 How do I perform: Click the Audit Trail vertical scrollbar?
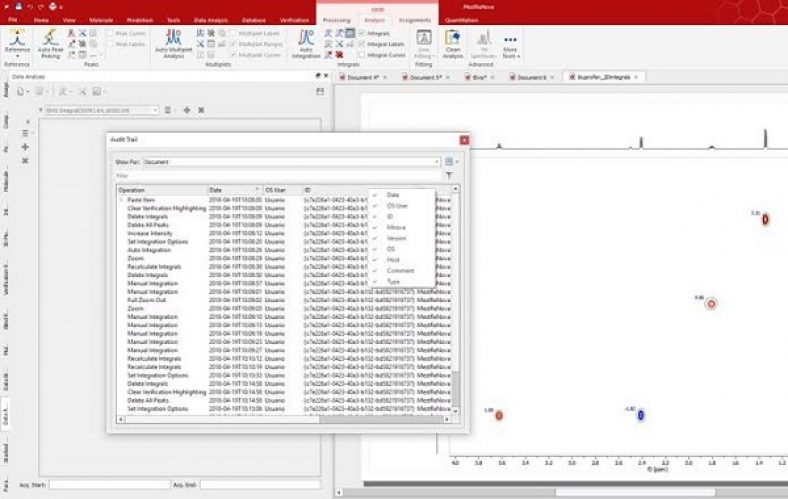456,388
